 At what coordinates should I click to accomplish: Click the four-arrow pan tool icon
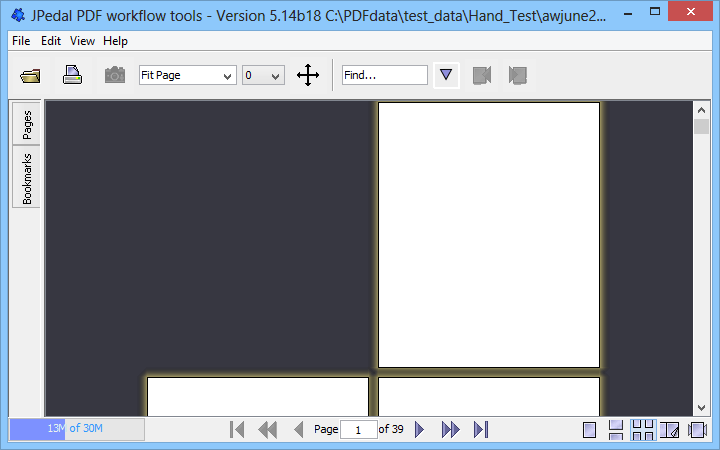[x=308, y=75]
